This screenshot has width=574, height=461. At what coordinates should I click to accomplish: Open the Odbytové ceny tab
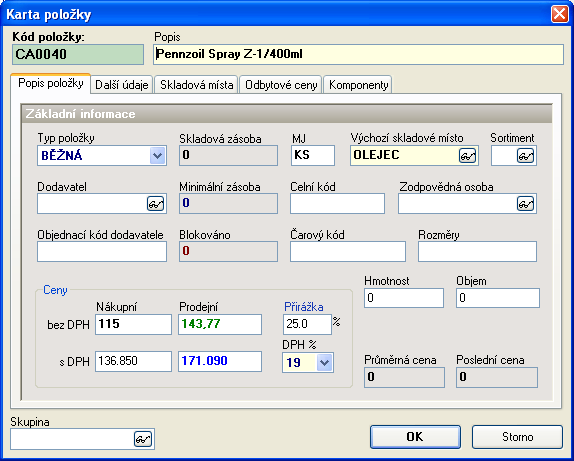tap(281, 85)
